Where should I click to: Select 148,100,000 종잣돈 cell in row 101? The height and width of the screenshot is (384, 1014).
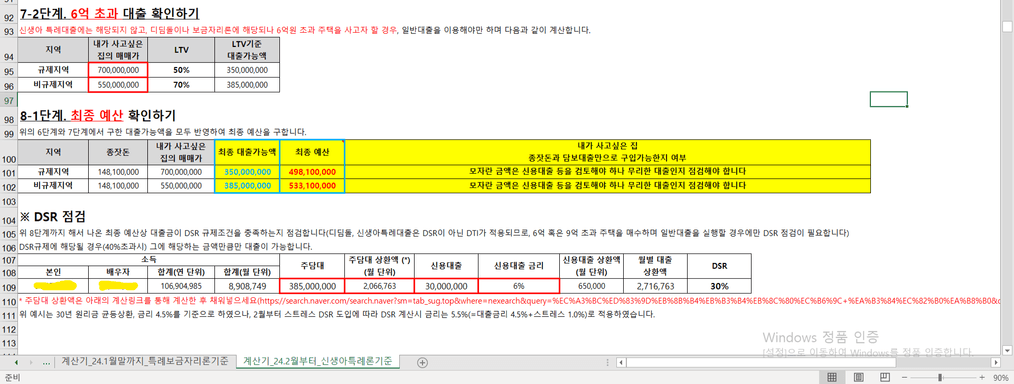click(x=118, y=172)
